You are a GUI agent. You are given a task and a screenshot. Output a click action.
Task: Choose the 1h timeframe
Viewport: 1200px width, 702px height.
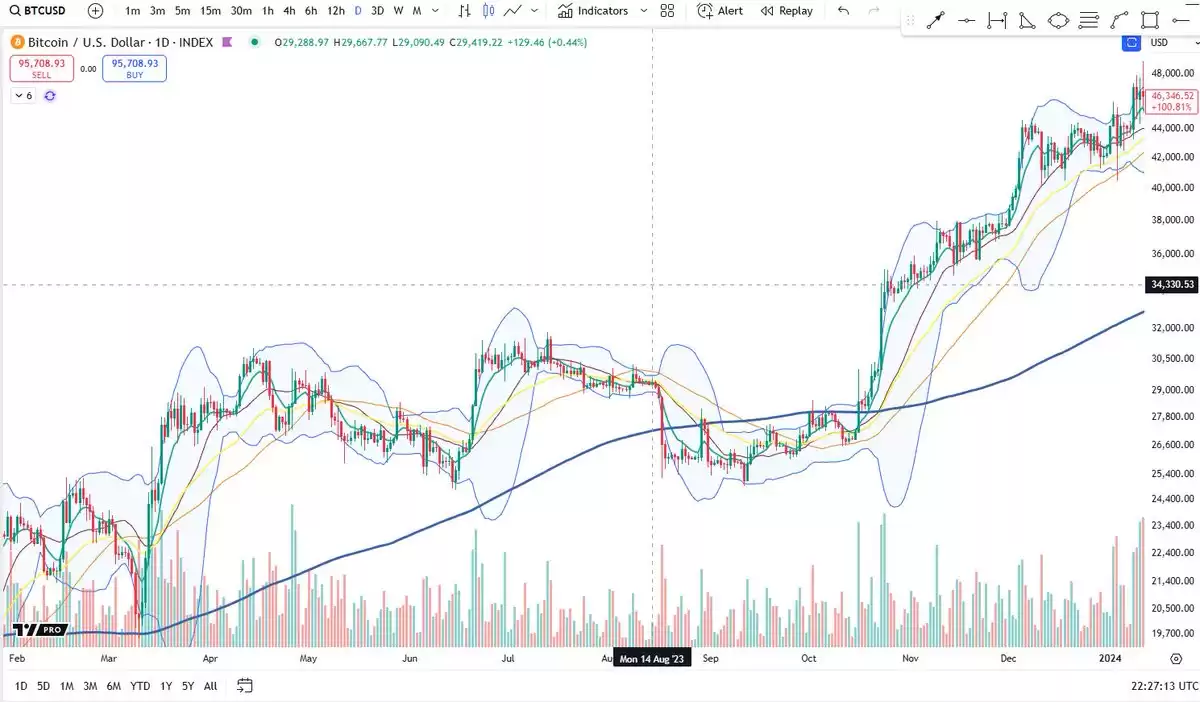[x=268, y=10]
